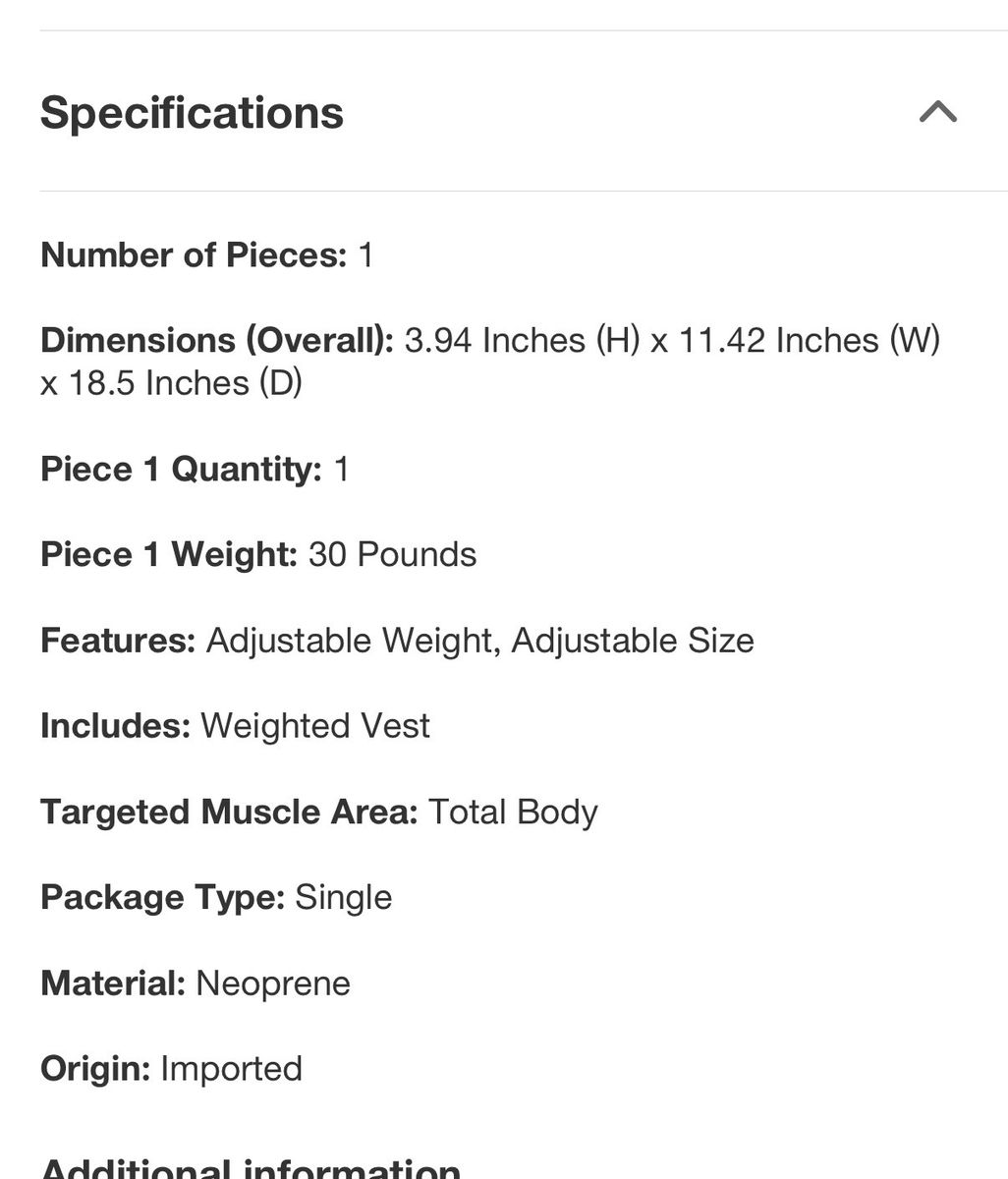Tap the Specifications section heading

[x=193, y=112]
